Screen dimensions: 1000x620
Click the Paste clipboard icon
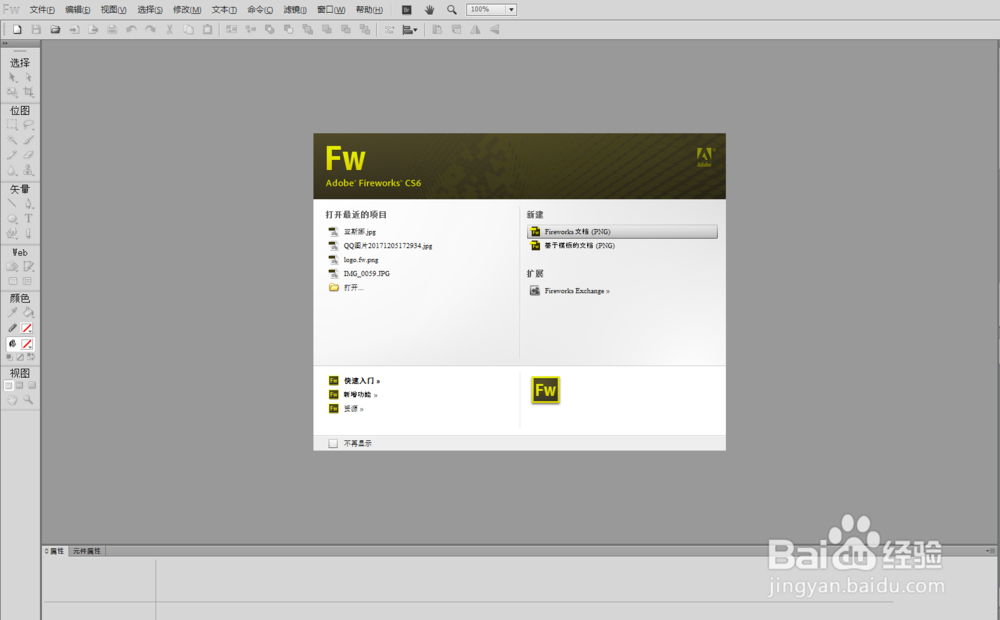click(208, 29)
